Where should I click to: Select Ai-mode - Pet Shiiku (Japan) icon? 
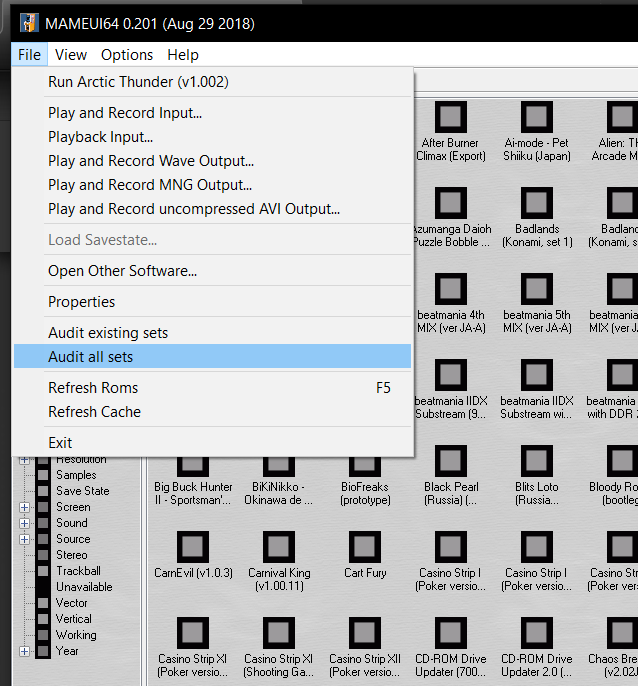click(x=537, y=117)
